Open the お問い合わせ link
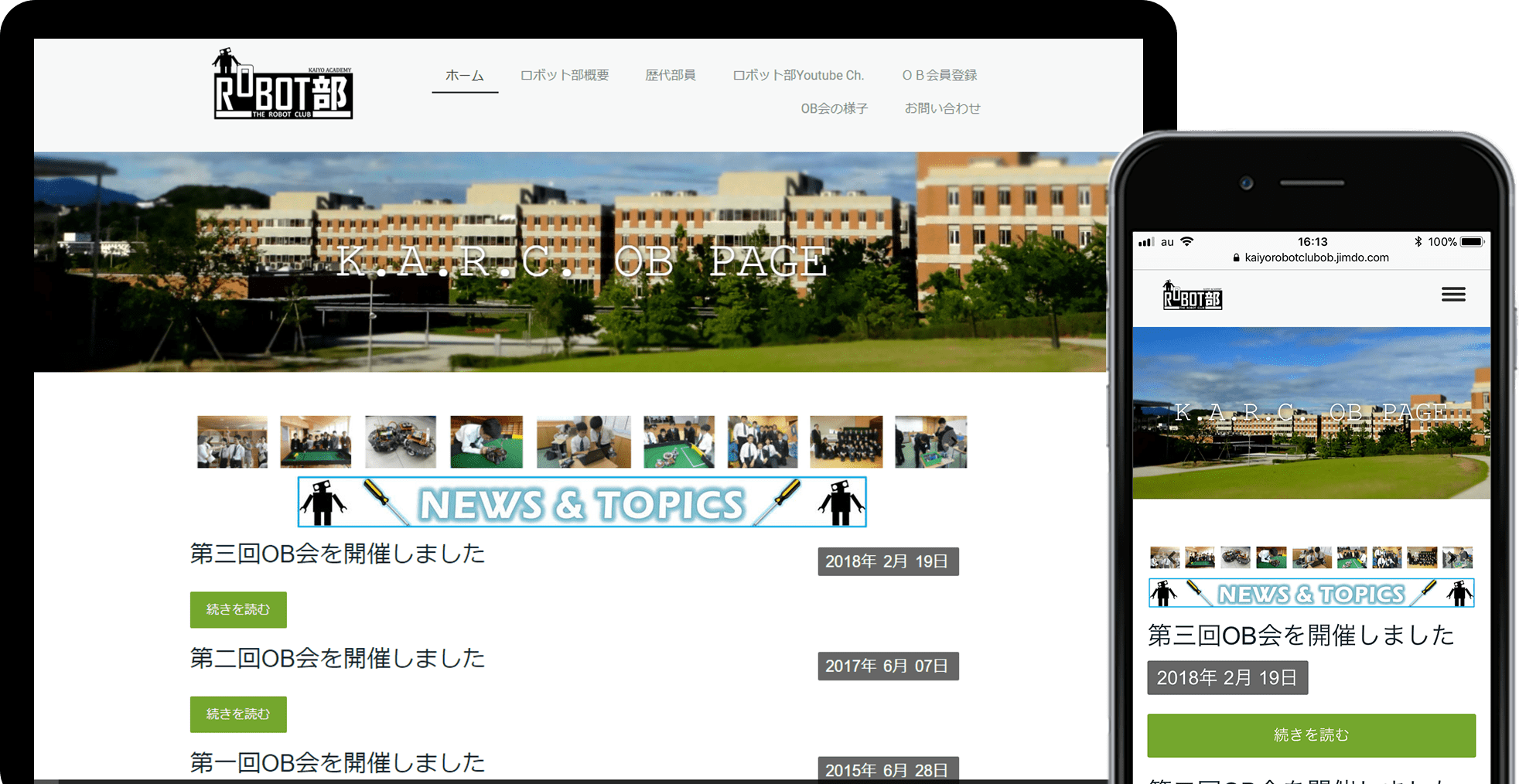The width and height of the screenshot is (1519, 784). (942, 108)
